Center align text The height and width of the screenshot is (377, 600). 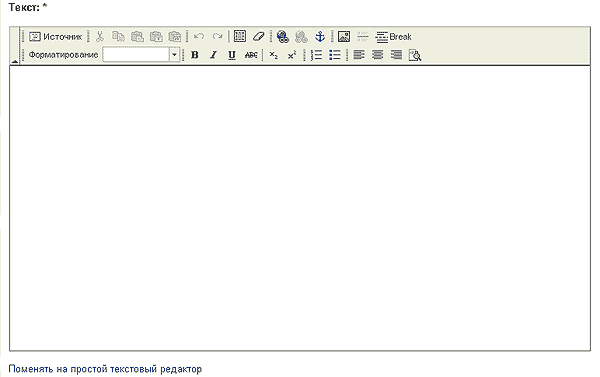377,55
